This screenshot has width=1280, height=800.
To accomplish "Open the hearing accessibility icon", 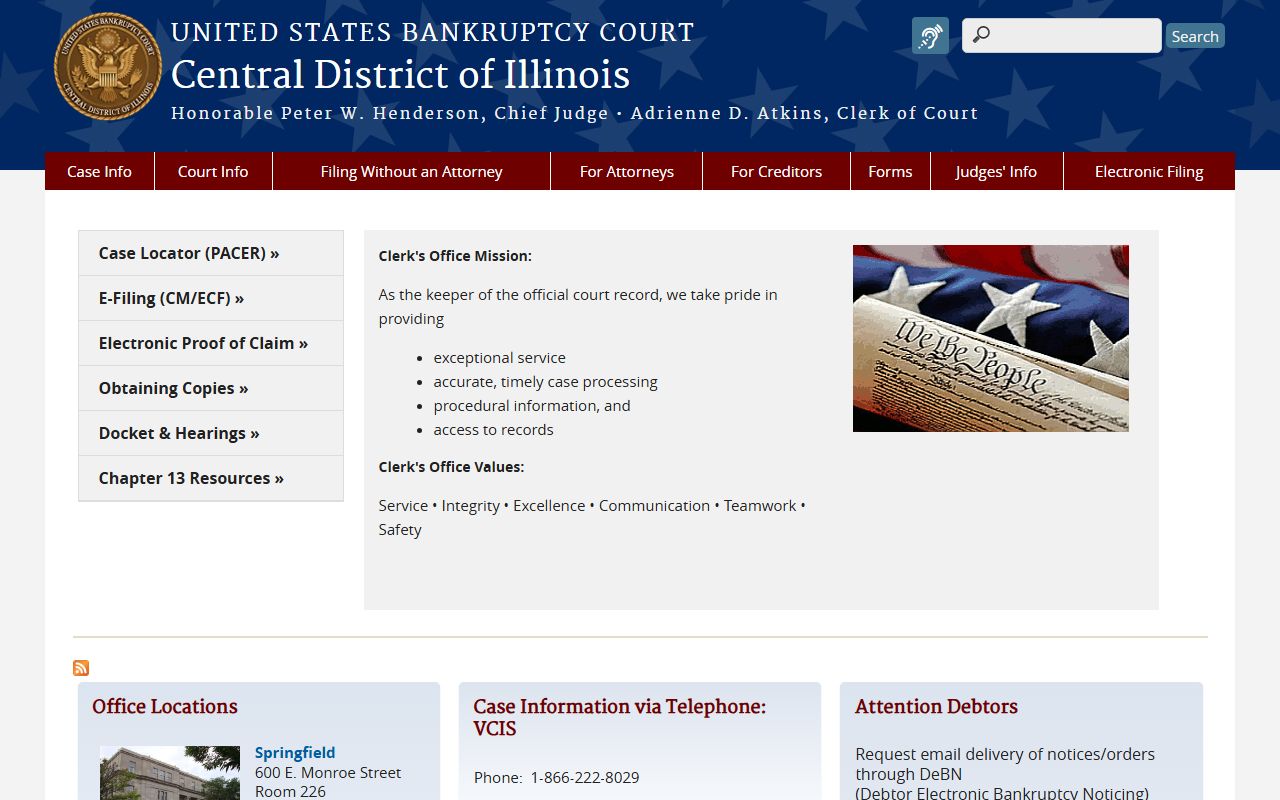I will 930,36.
